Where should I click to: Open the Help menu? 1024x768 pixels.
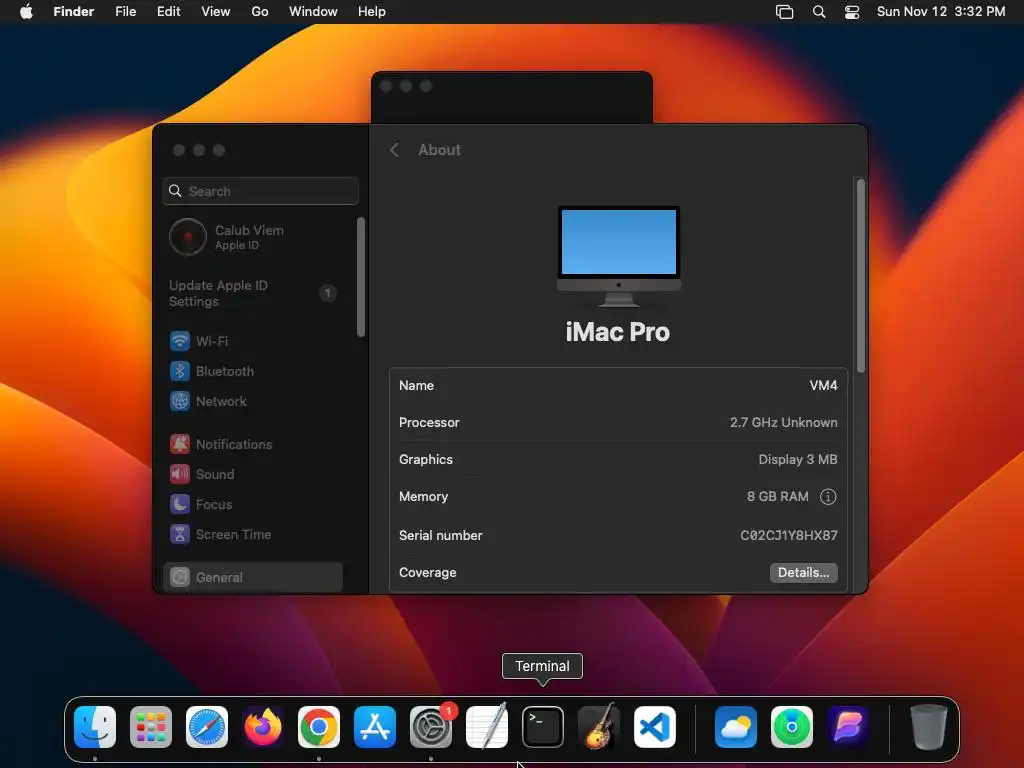point(372,11)
